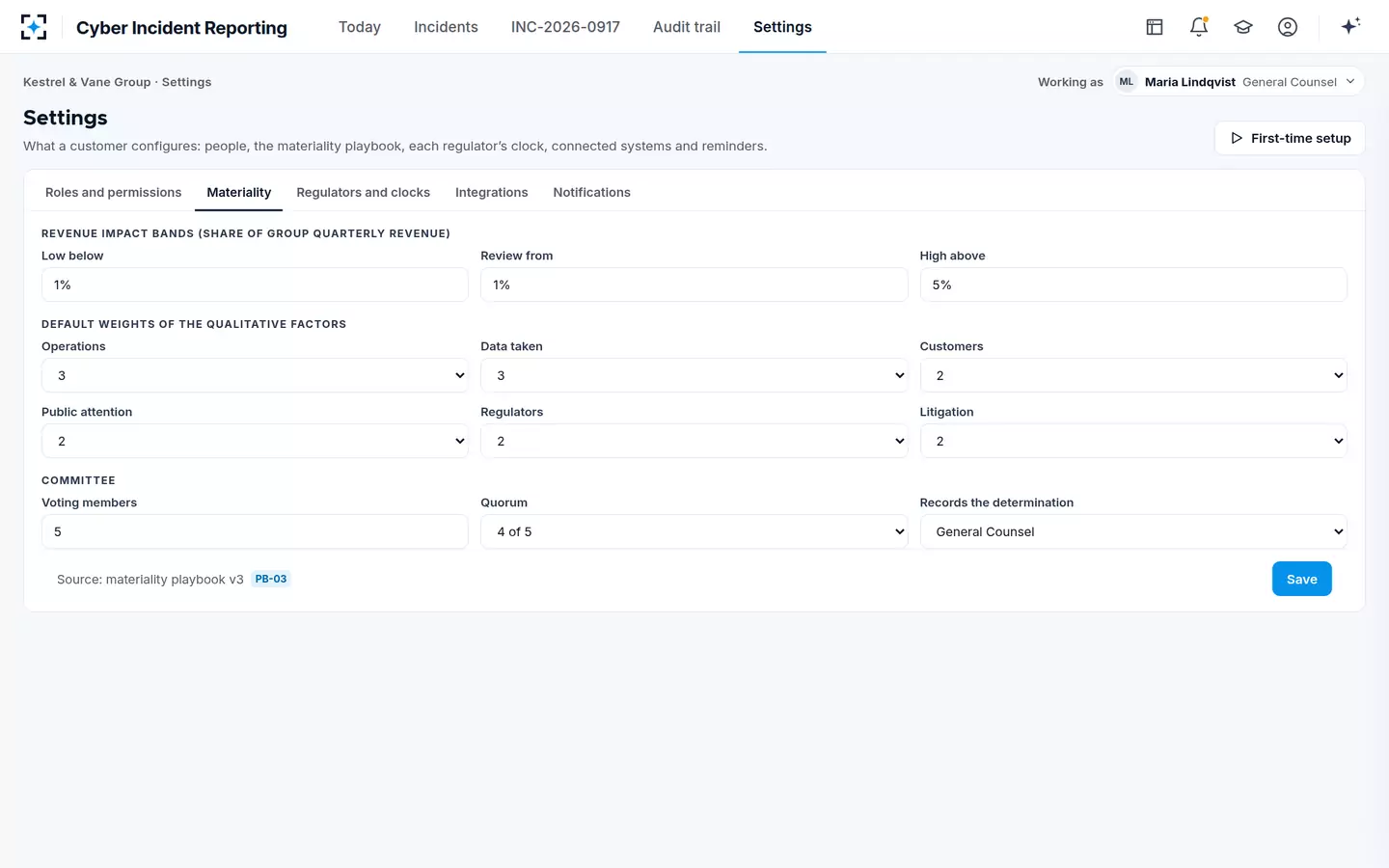Image resolution: width=1389 pixels, height=868 pixels.
Task: Start the First-time setup walkthrough
Action: [1290, 138]
